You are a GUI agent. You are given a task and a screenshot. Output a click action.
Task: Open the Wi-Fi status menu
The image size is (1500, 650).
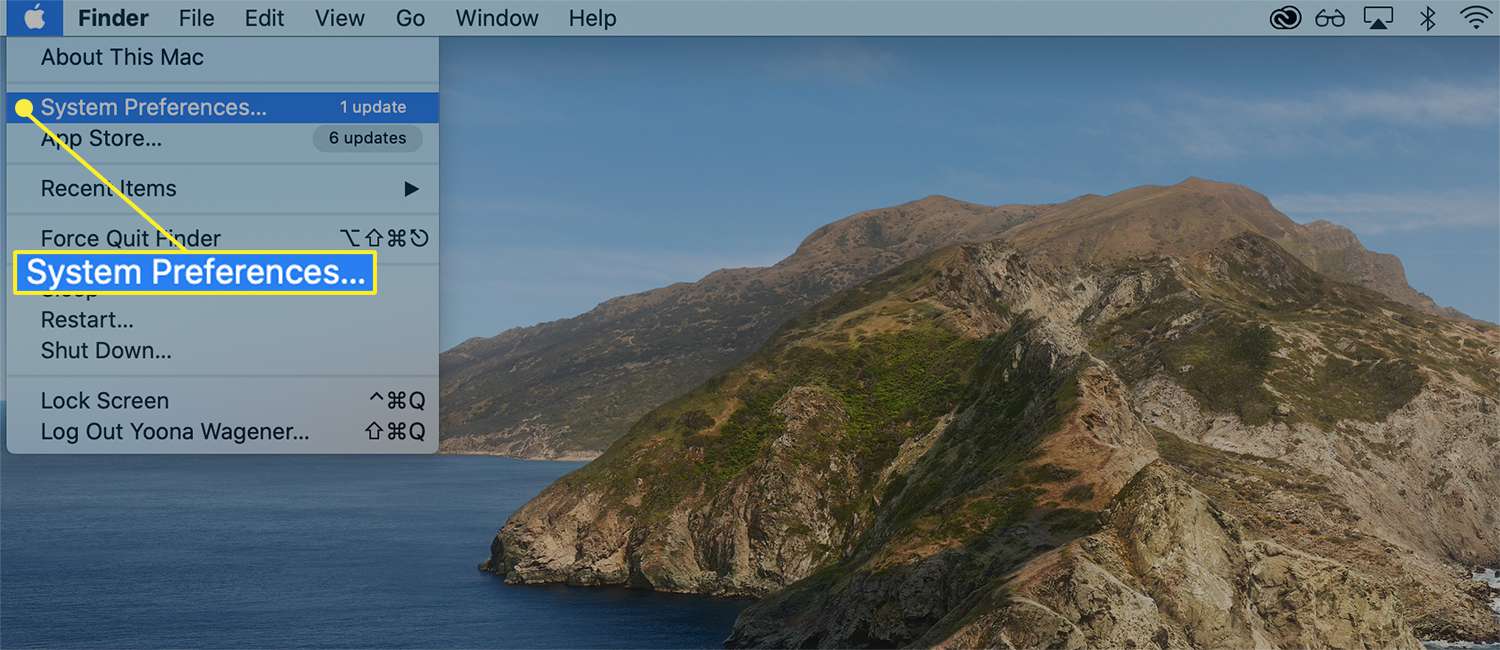point(1475,18)
